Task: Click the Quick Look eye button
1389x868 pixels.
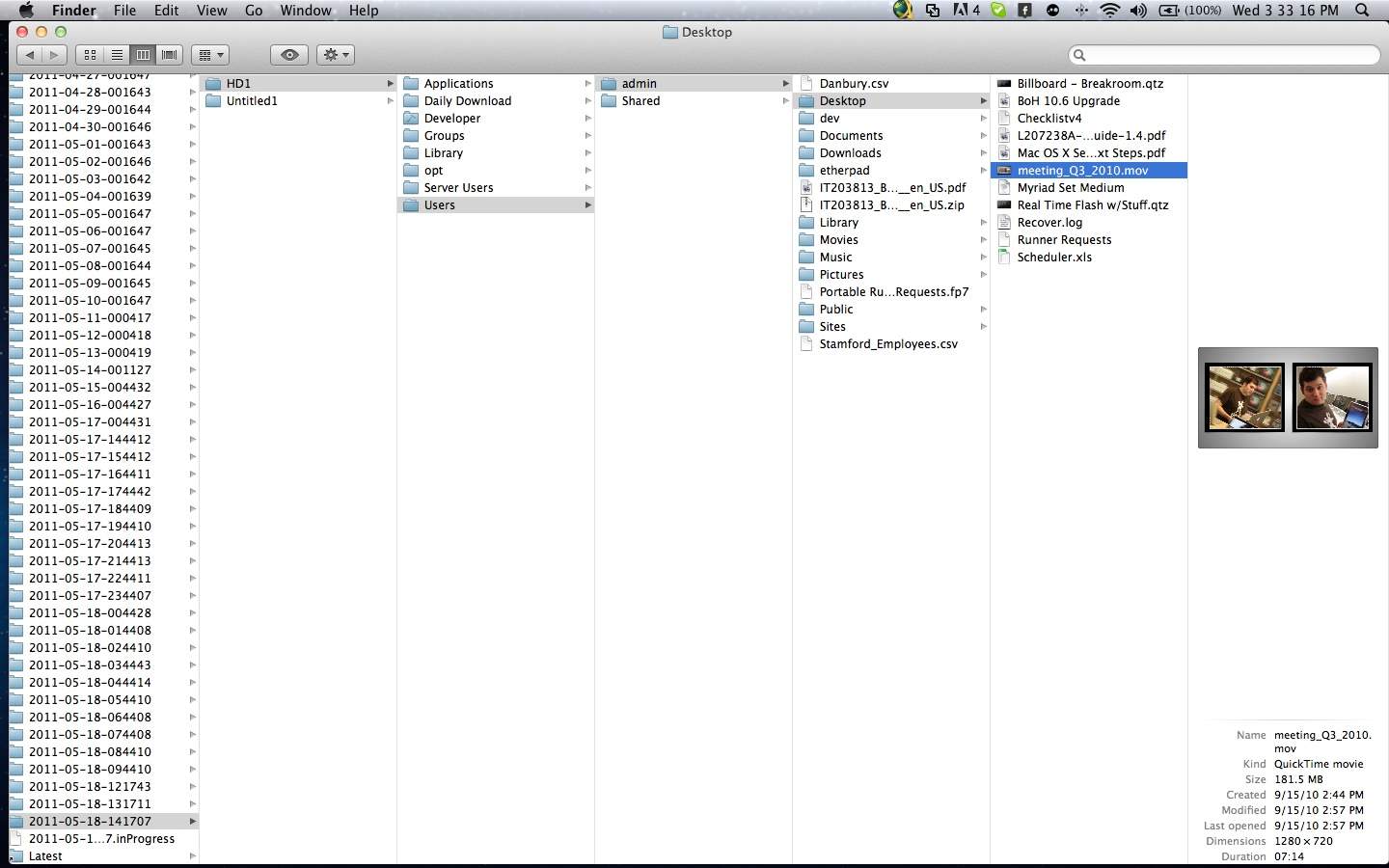Action: pos(289,55)
